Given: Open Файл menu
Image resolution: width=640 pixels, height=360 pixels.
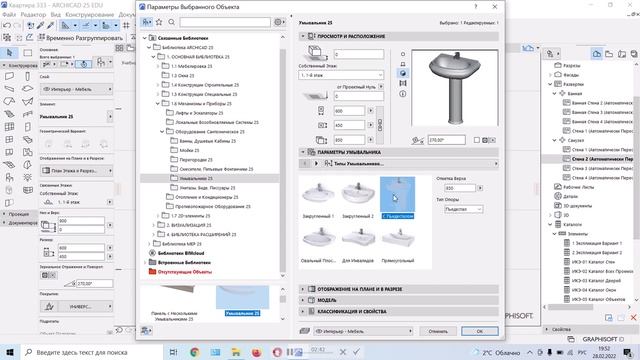Looking at the screenshot, I should [x=9, y=15].
